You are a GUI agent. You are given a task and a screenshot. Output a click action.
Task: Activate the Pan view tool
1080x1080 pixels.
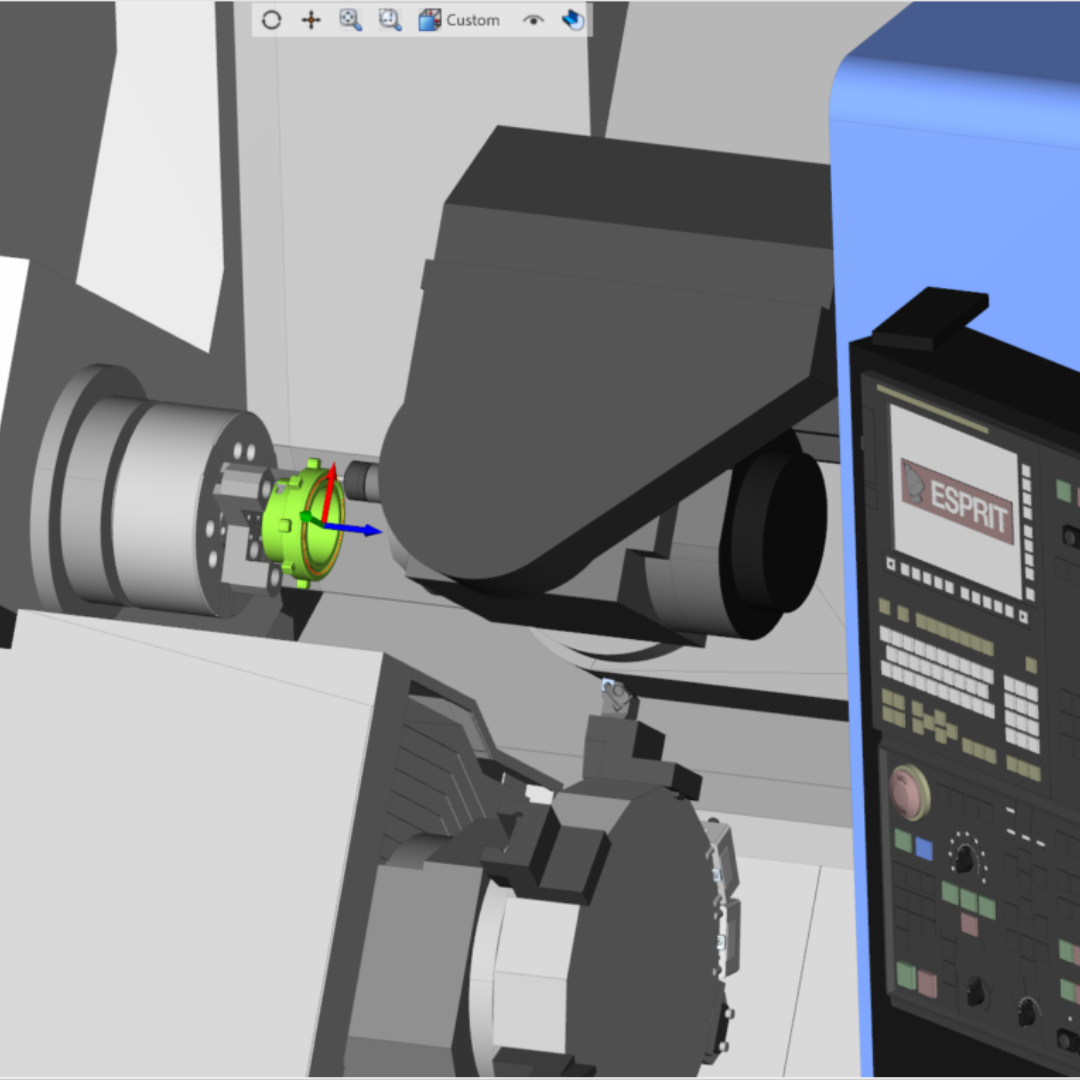pyautogui.click(x=311, y=20)
